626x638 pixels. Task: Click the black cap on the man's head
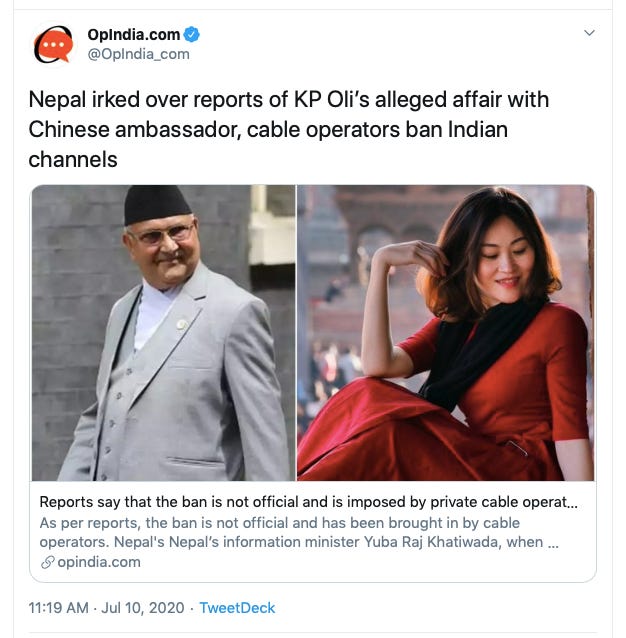tap(156, 203)
